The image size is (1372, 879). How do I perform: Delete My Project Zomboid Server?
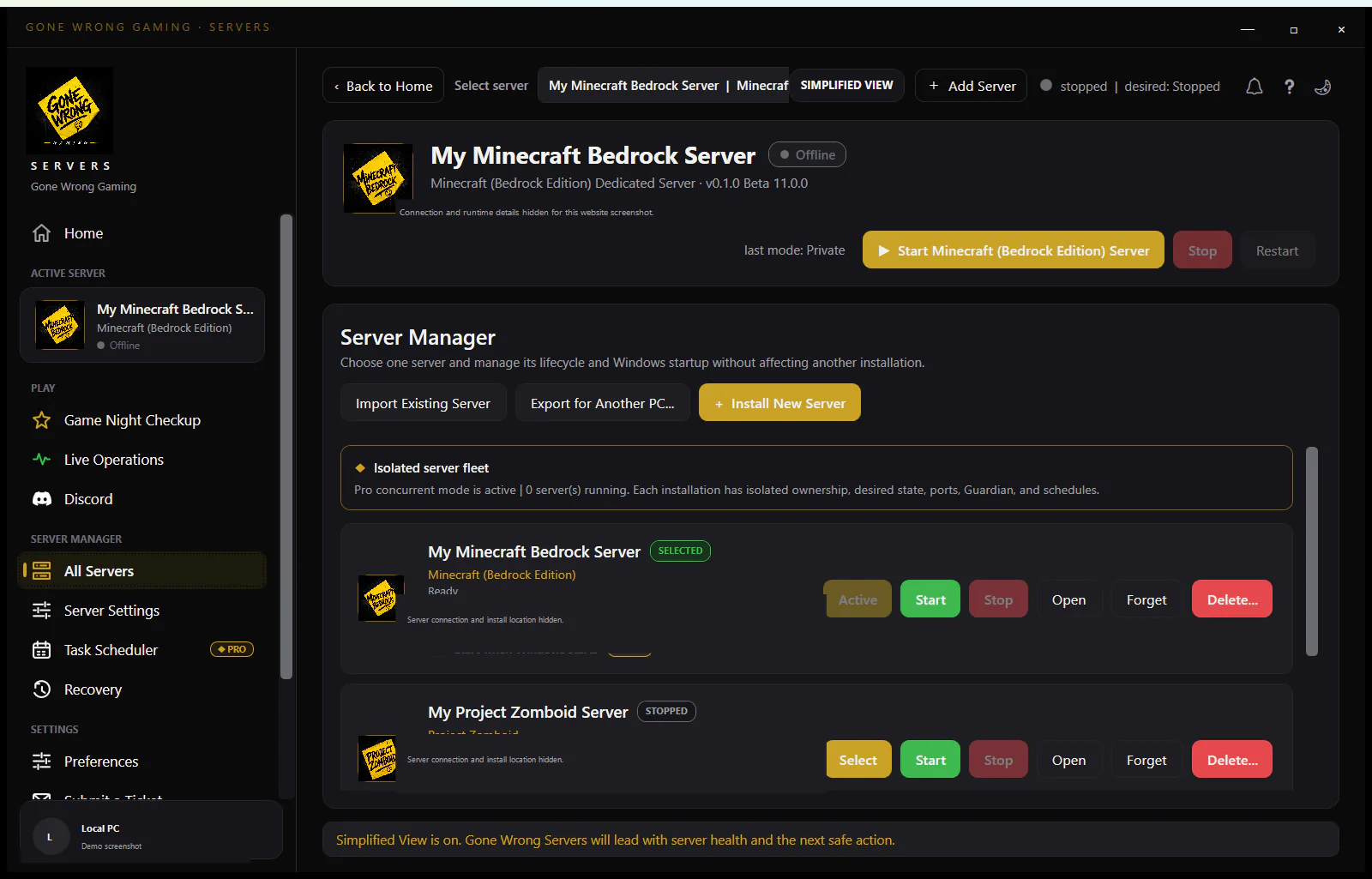[1232, 760]
